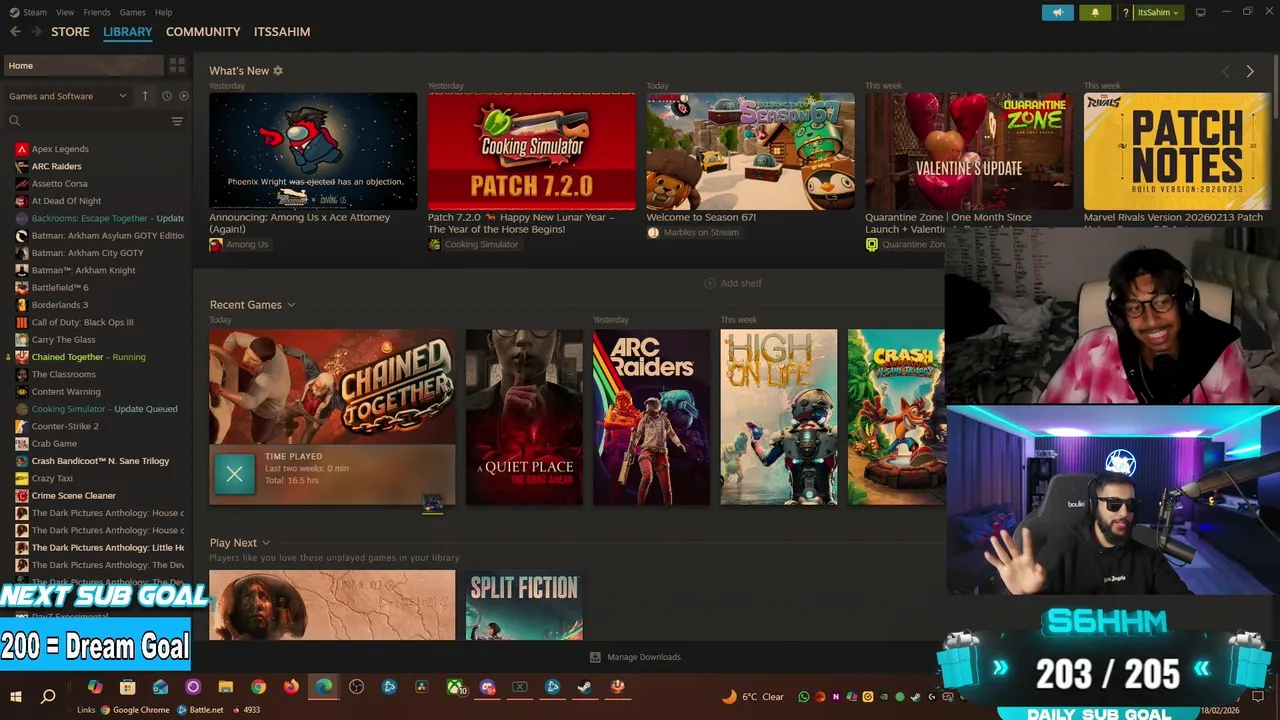Click the library search magnifier icon
This screenshot has height=720, width=1280.
14,121
